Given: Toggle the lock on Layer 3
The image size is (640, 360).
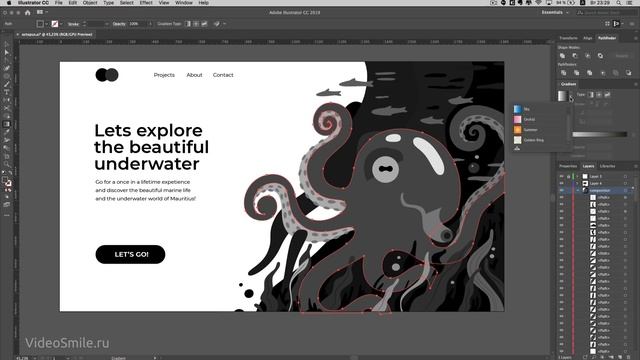Looking at the screenshot, I should [x=568, y=176].
